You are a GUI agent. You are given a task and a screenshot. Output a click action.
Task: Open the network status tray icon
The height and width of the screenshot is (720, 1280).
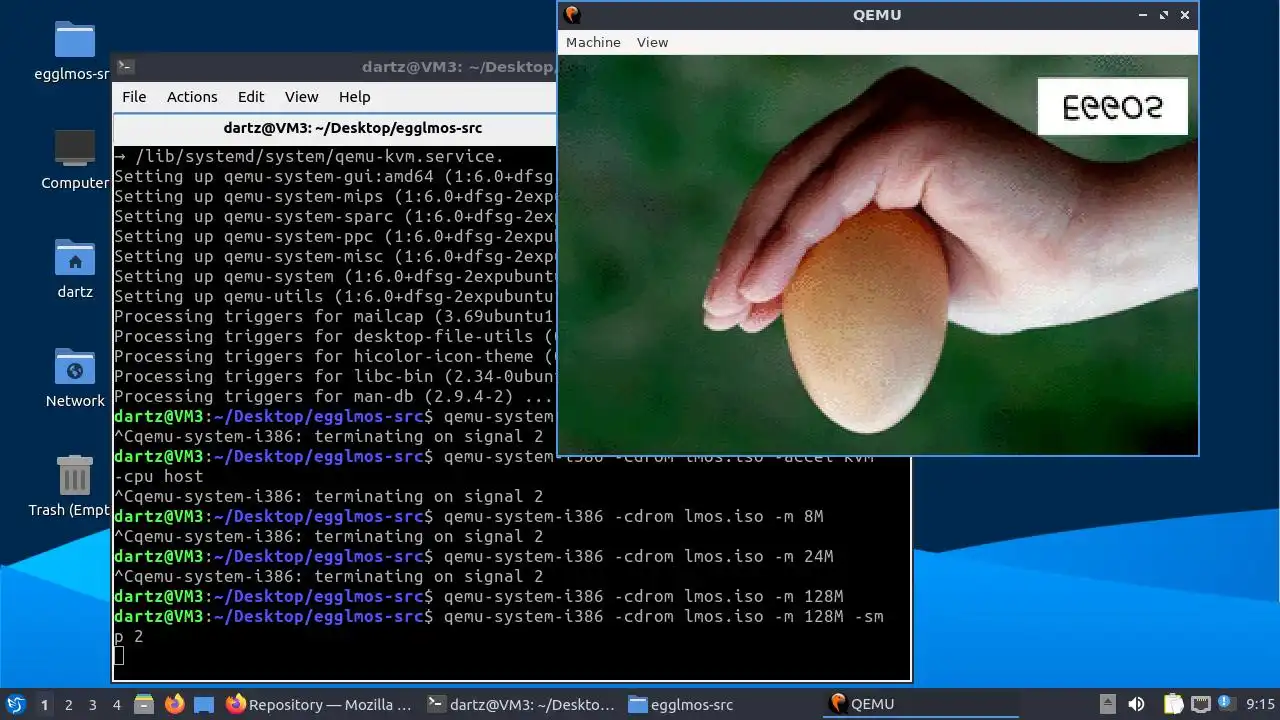coord(1201,705)
